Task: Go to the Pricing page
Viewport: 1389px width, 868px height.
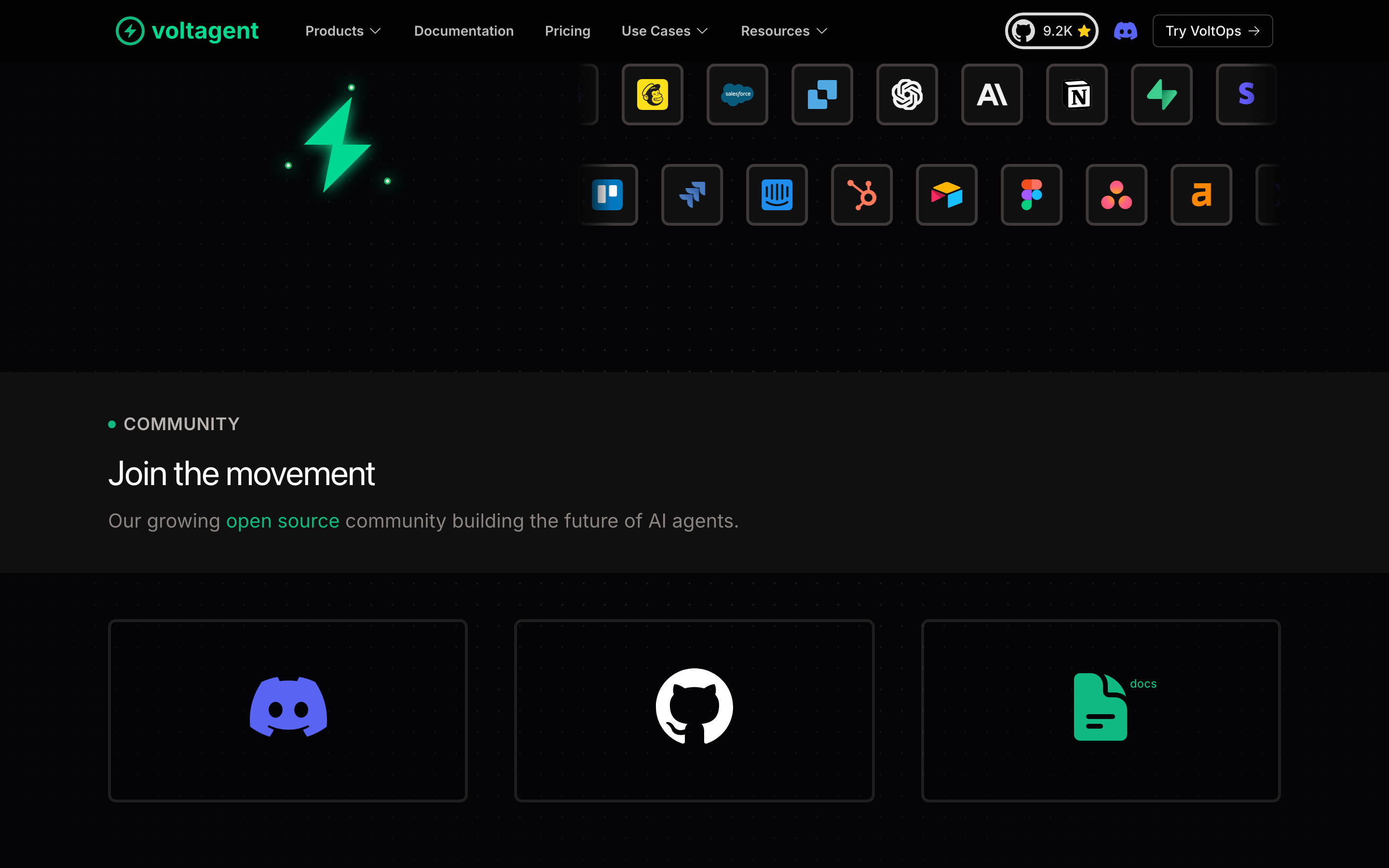Action: tap(567, 31)
